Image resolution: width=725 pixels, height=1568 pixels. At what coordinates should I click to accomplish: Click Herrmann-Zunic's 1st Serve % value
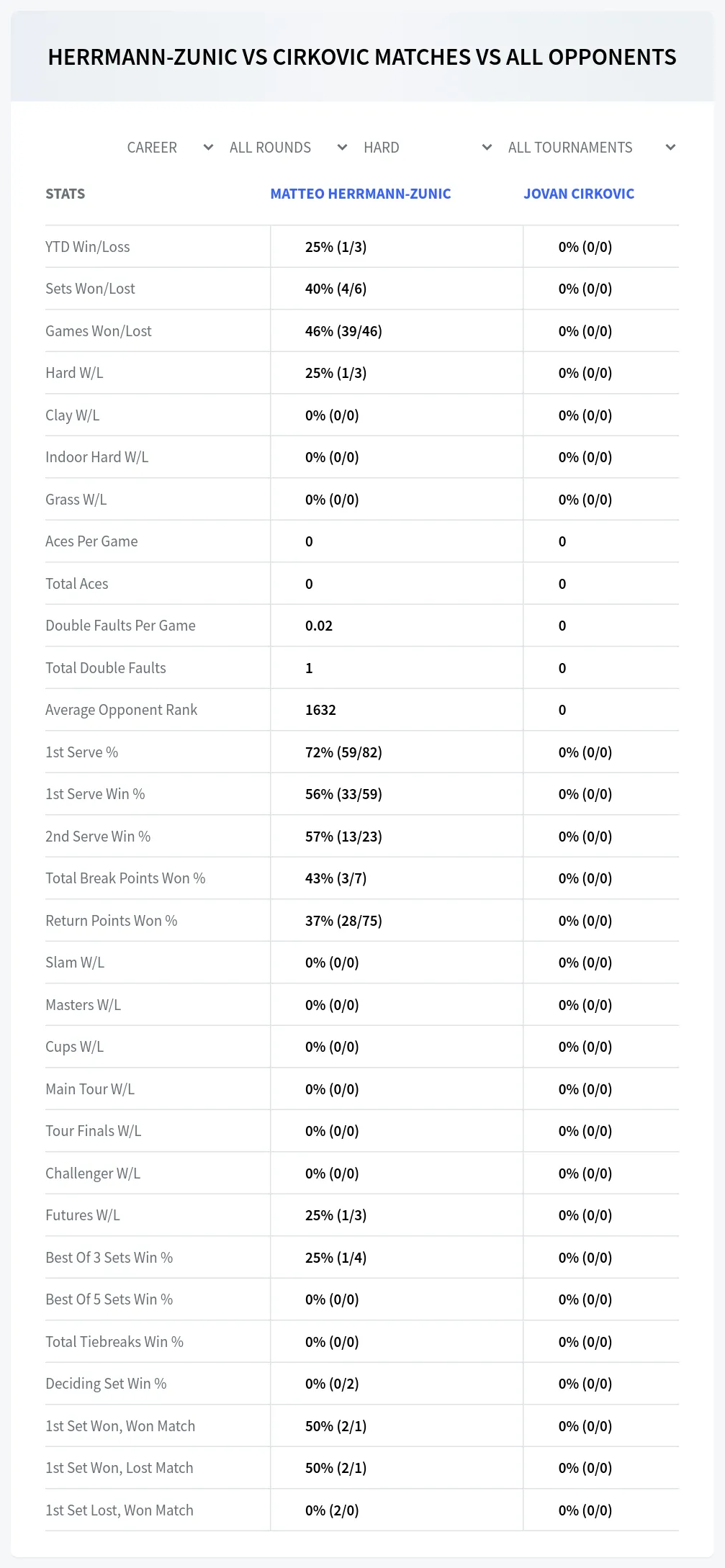[343, 752]
